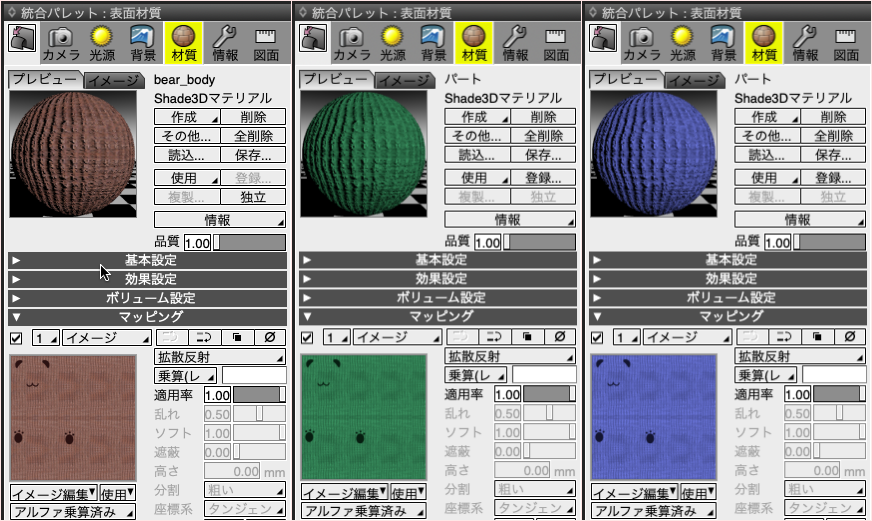Switch to イメージ tab in the green panel
The width and height of the screenshot is (872, 521).
pyautogui.click(x=404, y=81)
